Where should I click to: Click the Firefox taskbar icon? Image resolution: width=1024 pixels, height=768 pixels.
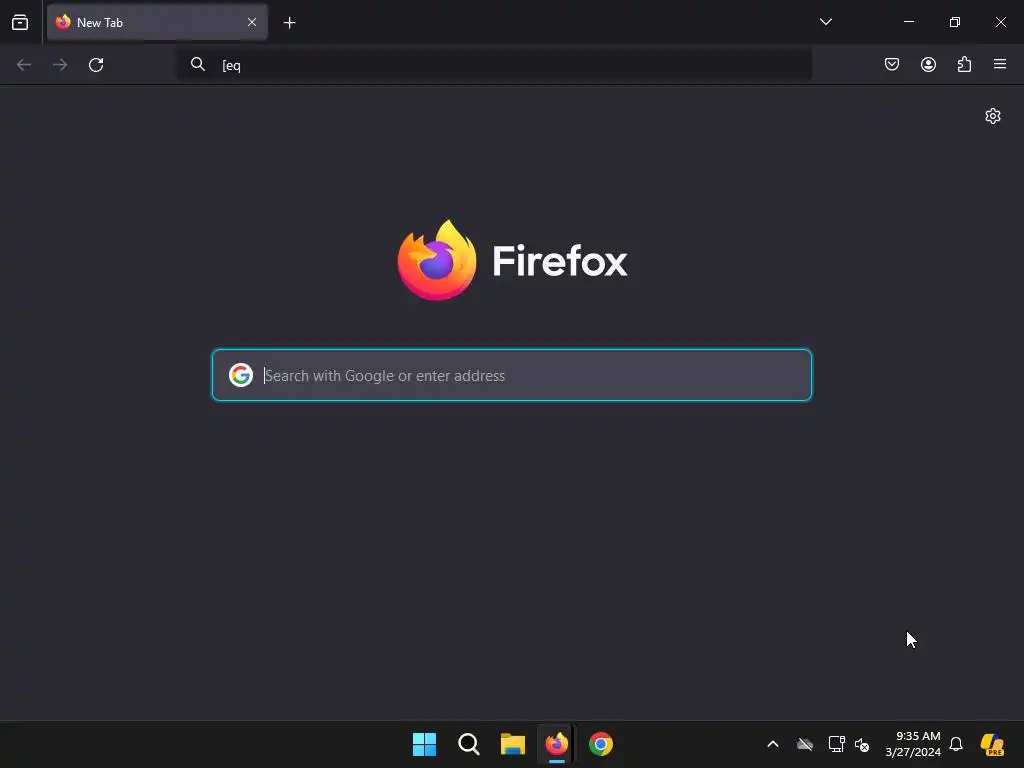tap(556, 744)
